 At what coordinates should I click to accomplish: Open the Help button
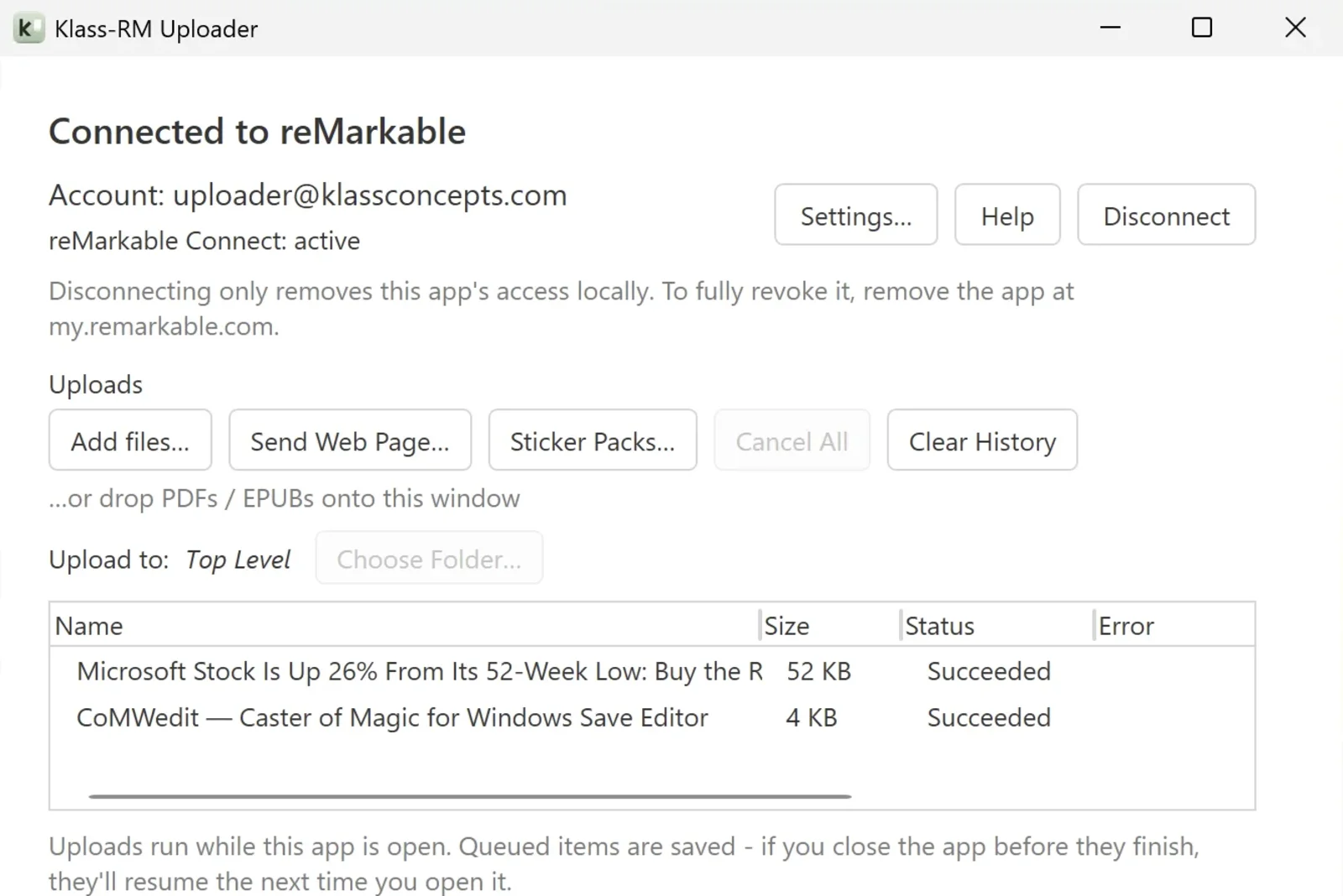[1007, 216]
